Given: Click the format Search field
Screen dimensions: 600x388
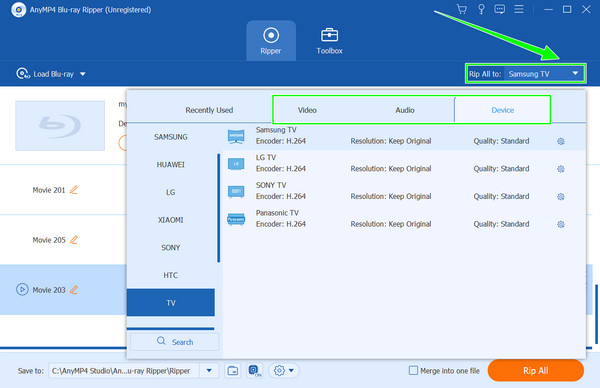Looking at the screenshot, I should (x=174, y=342).
